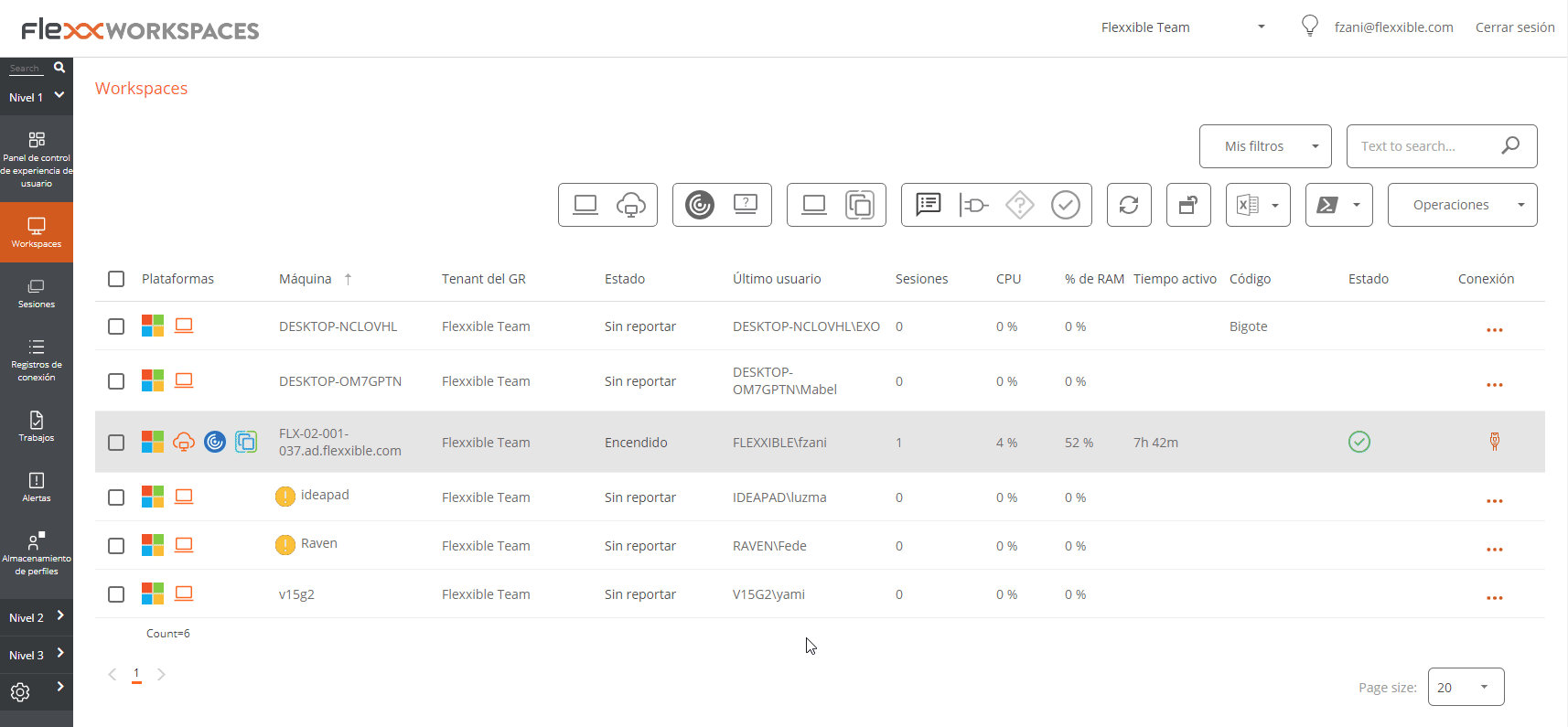Select the DESKTOP-OM7GPTN row checkbox

(x=116, y=381)
